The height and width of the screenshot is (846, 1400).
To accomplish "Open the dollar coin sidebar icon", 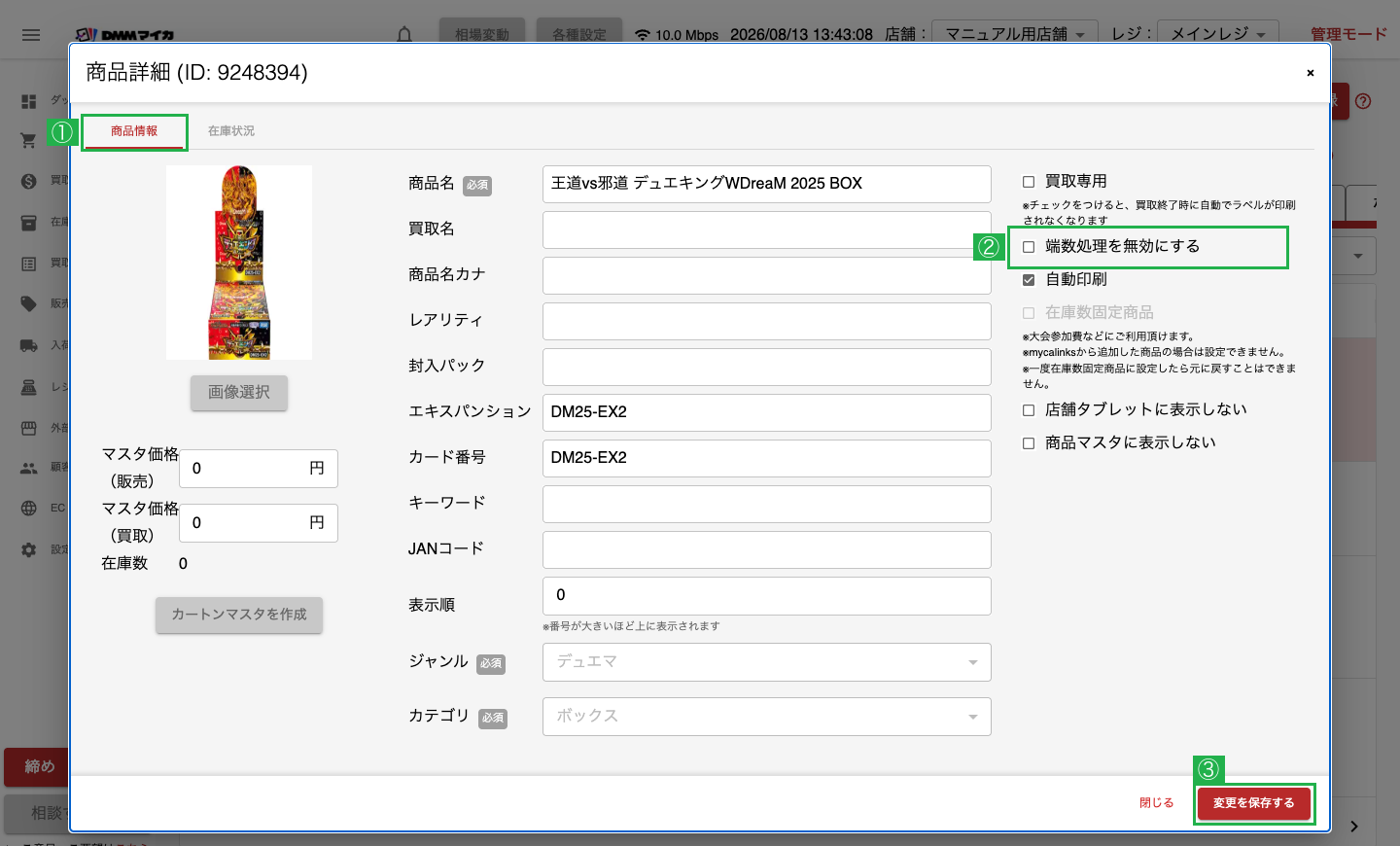I will [29, 181].
